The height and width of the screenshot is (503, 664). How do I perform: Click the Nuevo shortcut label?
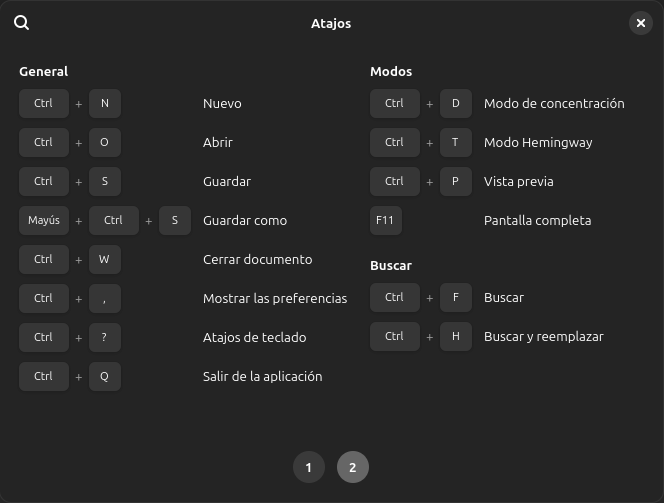[222, 103]
